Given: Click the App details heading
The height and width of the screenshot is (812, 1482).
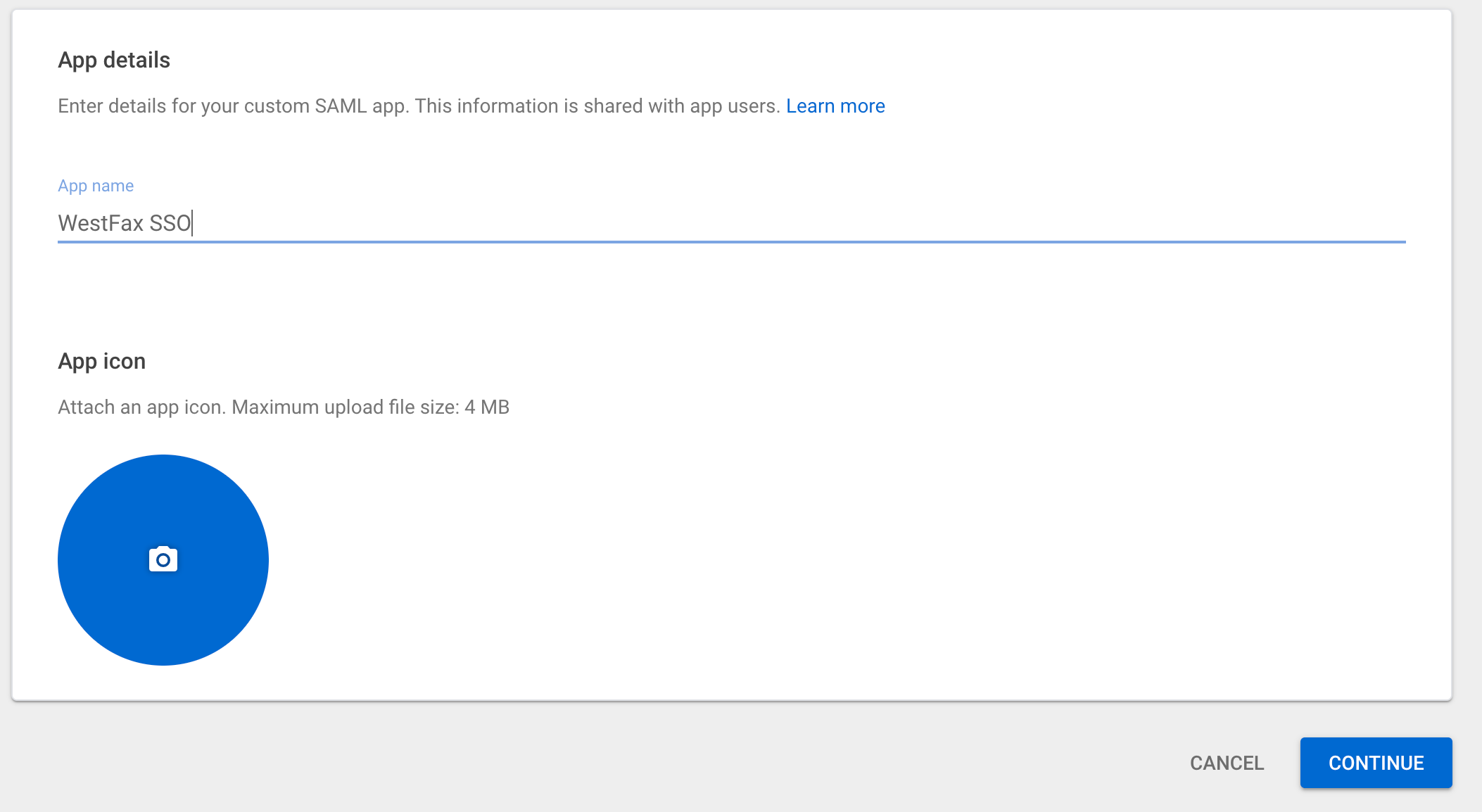Looking at the screenshot, I should pos(114,60).
